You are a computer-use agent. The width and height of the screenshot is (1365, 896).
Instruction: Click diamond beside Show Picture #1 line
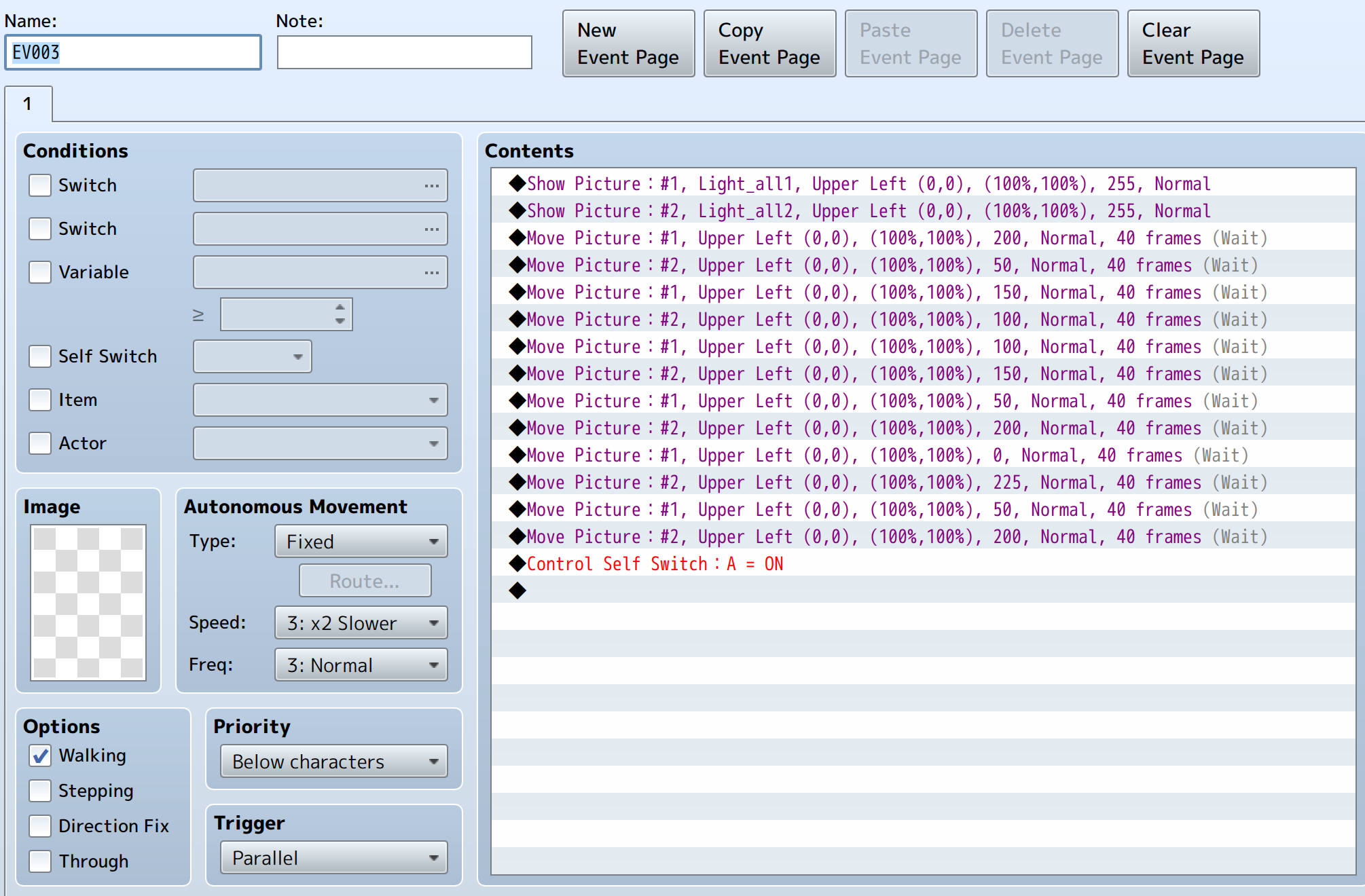tap(517, 183)
